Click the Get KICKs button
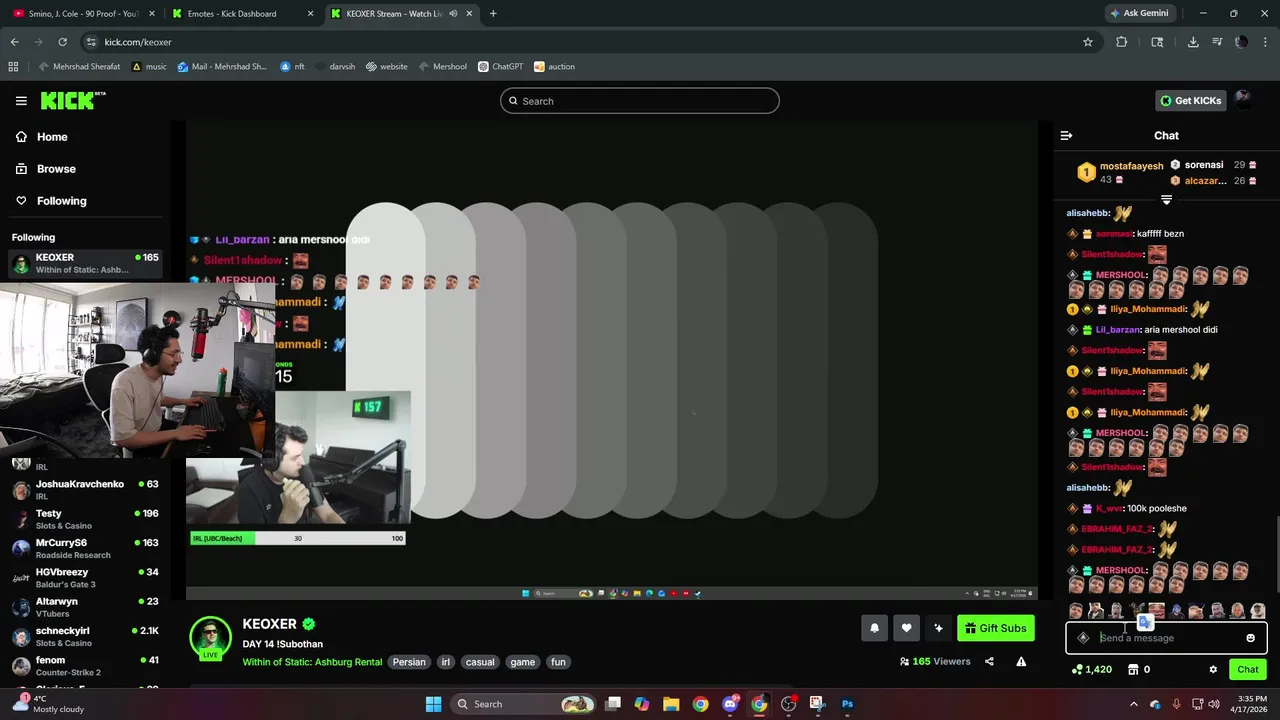Screen dimensions: 1280x720 [1191, 100]
